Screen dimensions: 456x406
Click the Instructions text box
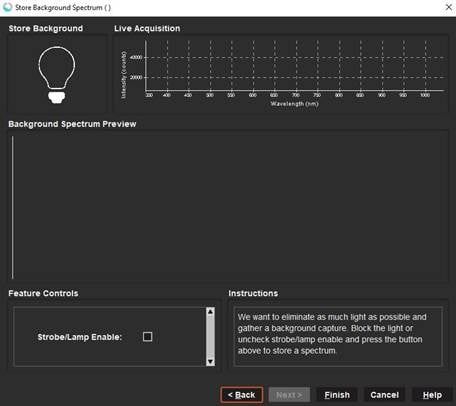point(338,336)
